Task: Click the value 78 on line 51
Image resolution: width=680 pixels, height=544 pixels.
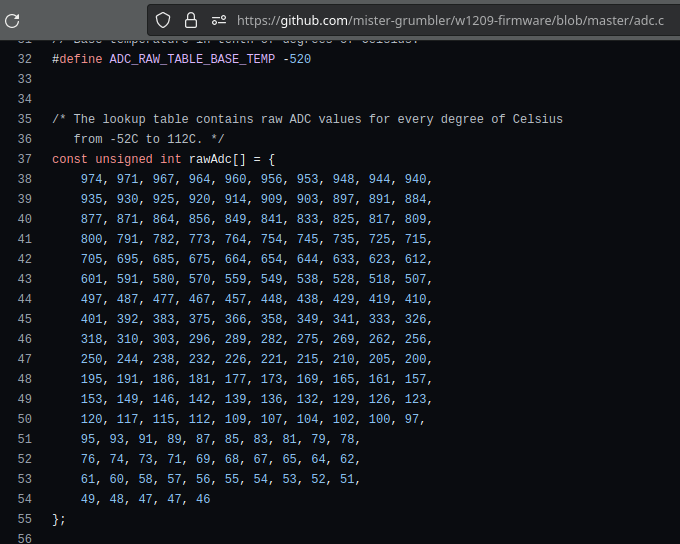Action: (x=347, y=439)
